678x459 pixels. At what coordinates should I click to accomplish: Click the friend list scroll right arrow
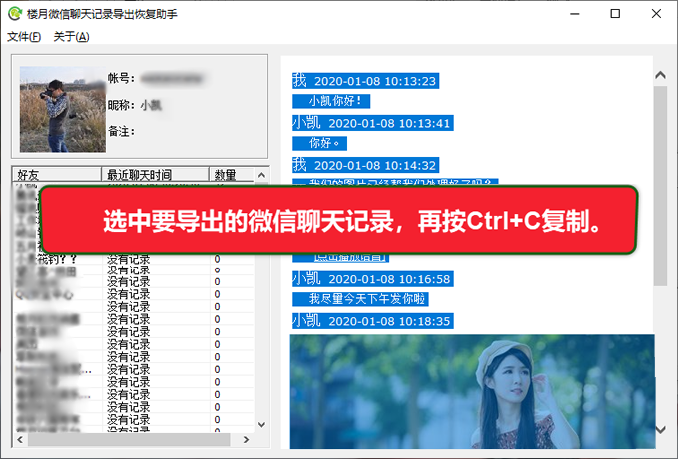point(246,440)
